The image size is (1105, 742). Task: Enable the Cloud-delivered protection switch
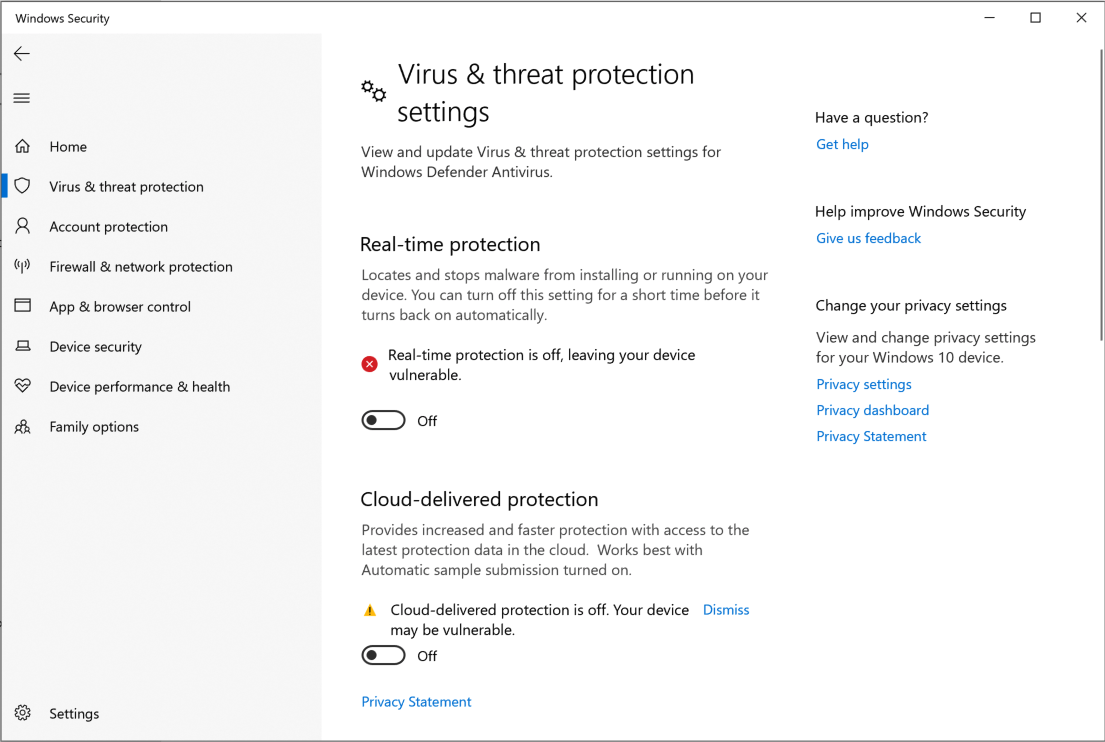tap(384, 656)
